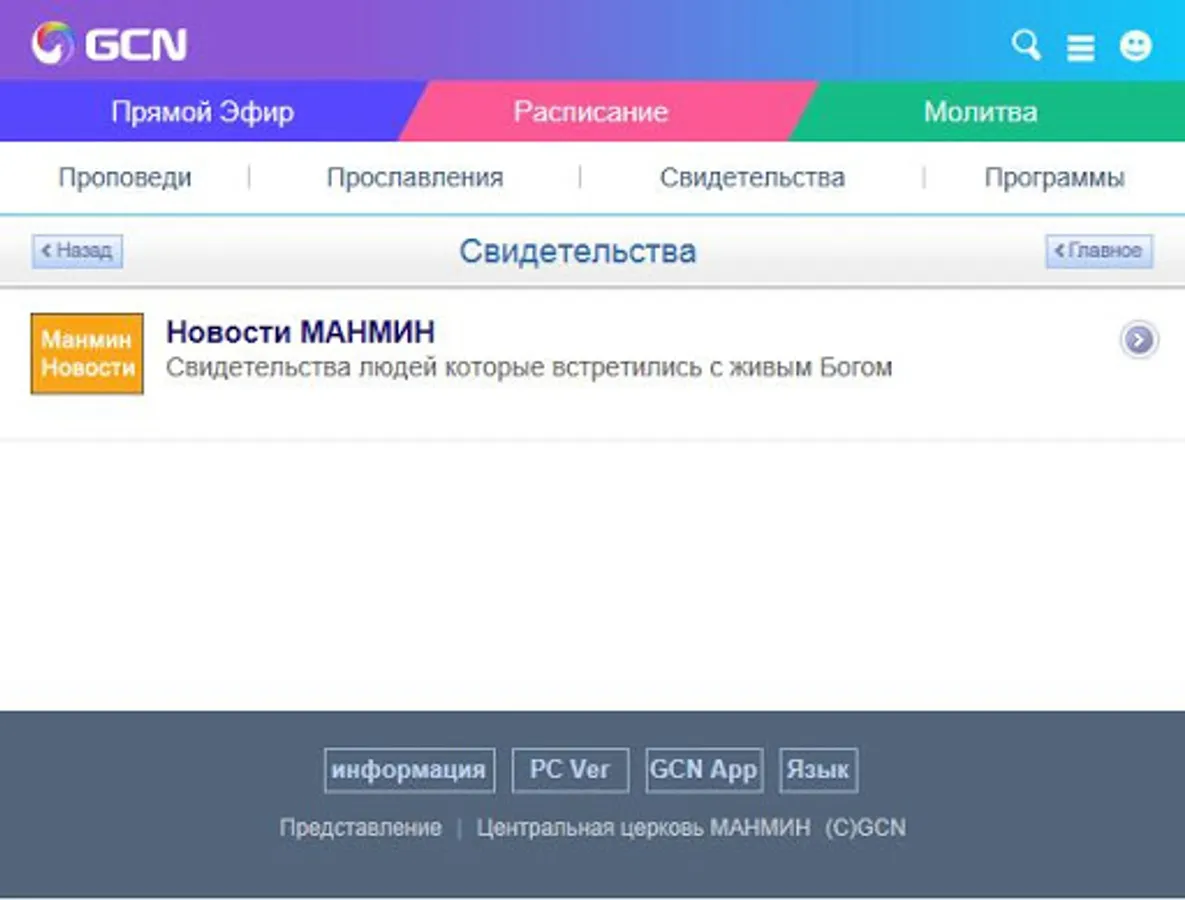Click the Свидетельства людей description text
The width and height of the screenshot is (1185, 900).
pyautogui.click(x=529, y=367)
